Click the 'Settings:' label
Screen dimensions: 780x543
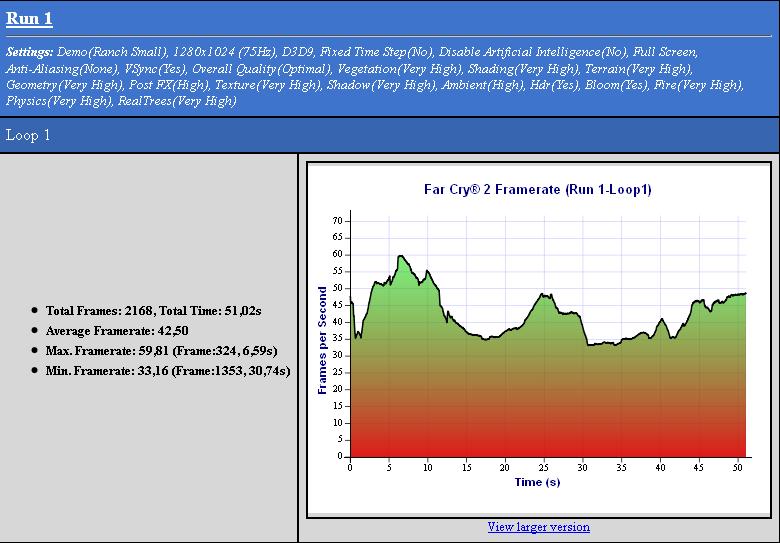coord(29,52)
